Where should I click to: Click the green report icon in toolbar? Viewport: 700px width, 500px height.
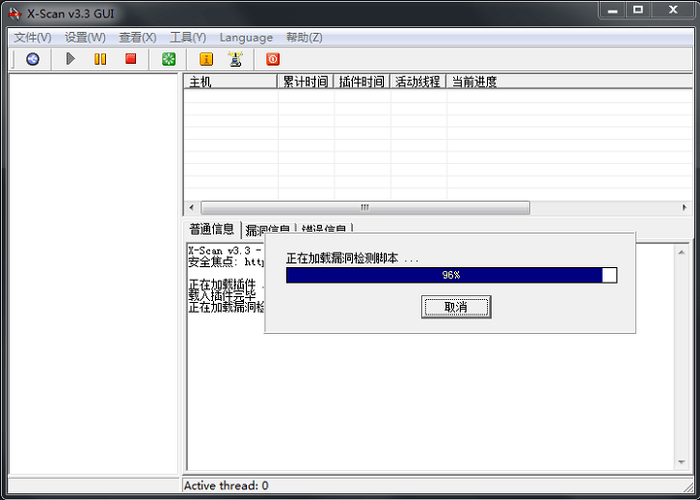(169, 59)
